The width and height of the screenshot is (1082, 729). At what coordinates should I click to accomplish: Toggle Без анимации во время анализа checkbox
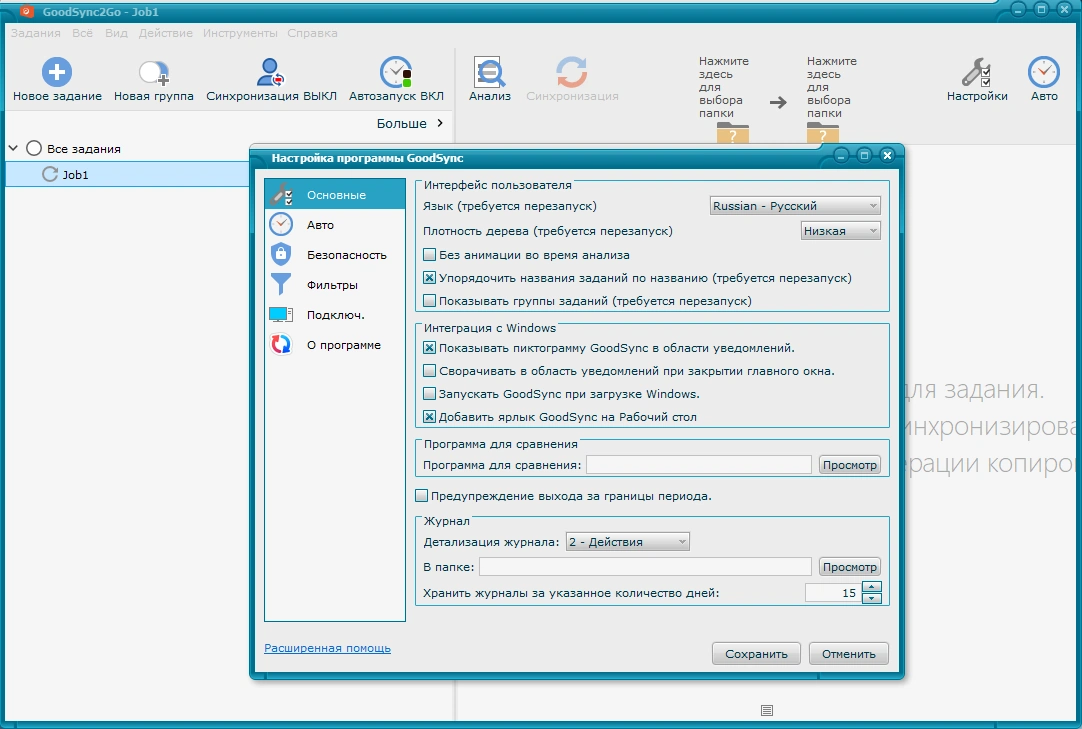(429, 255)
